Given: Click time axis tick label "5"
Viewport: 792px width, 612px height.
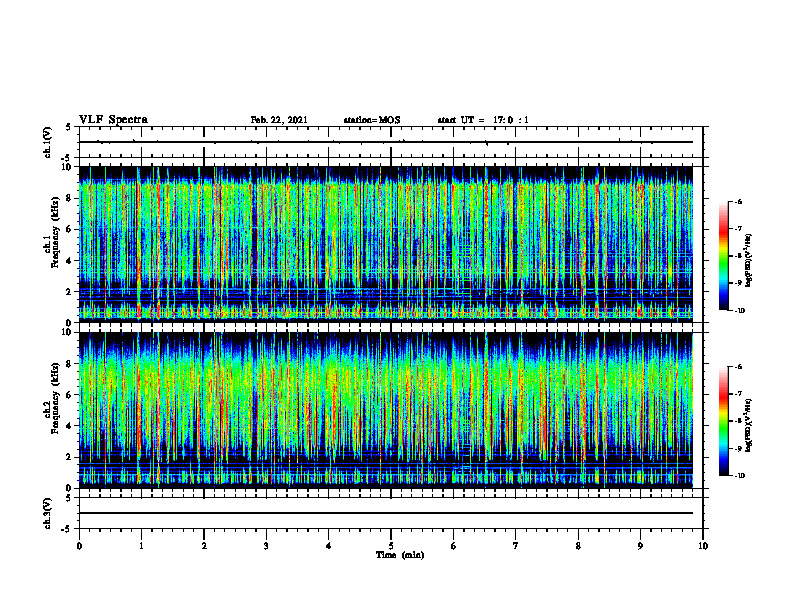Looking at the screenshot, I should 391,546.
